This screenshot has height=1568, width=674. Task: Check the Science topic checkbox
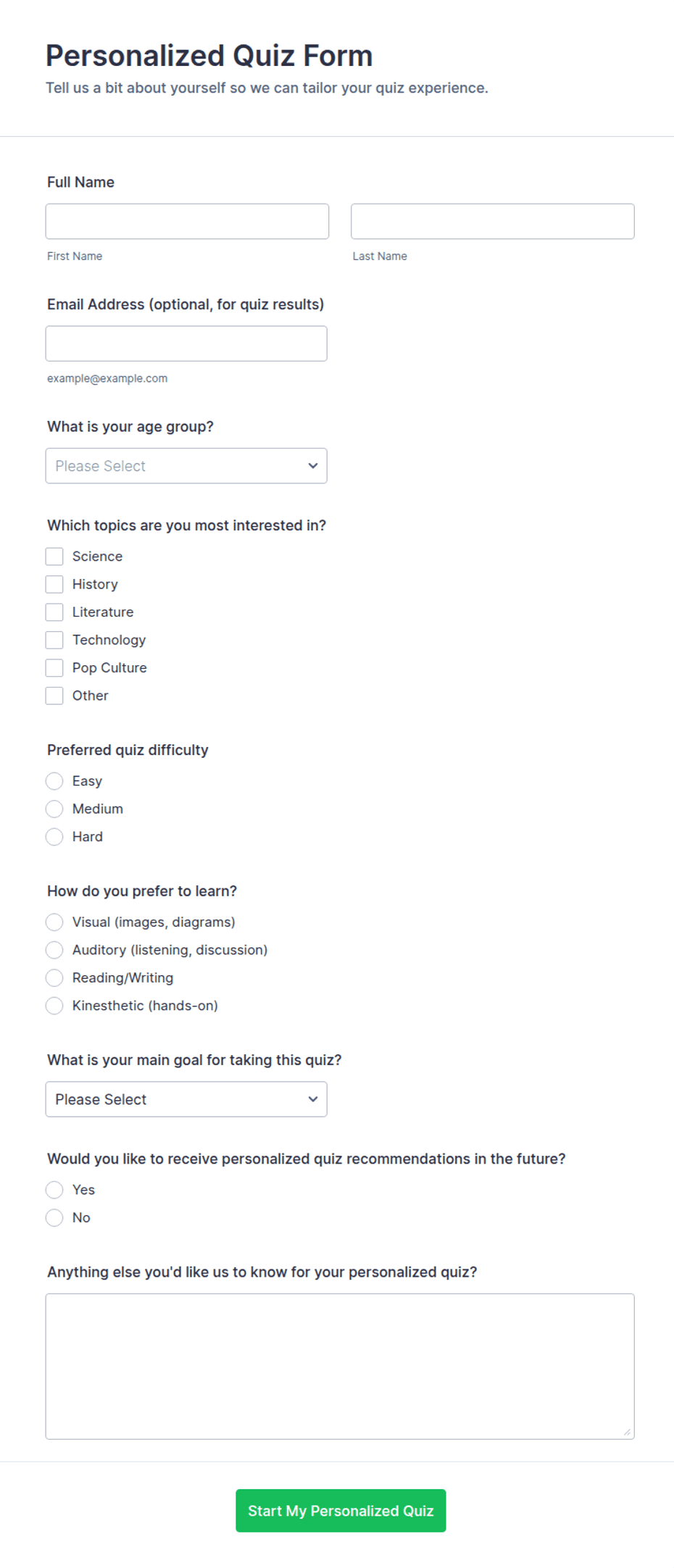click(x=54, y=556)
